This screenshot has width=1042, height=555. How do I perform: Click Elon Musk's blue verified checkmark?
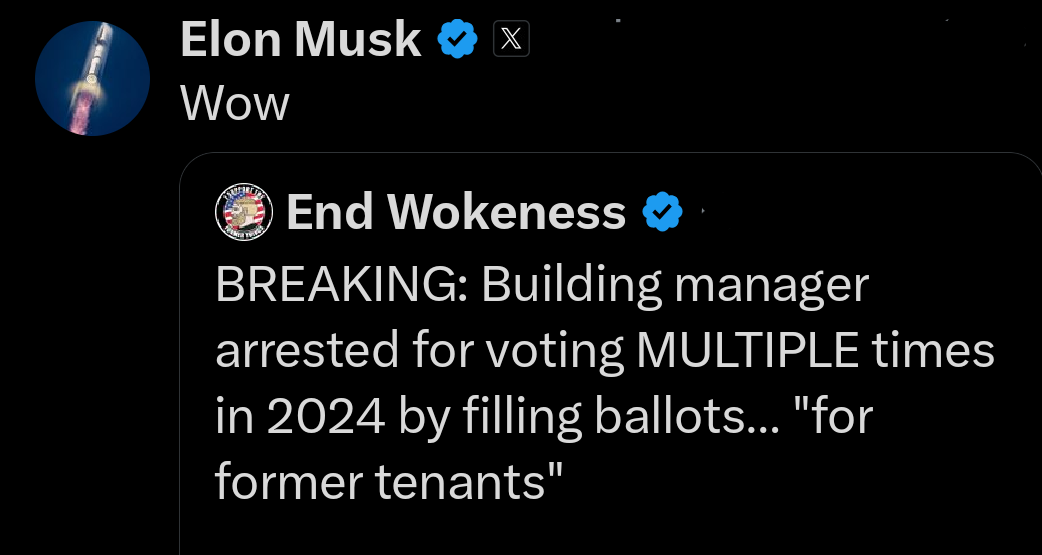click(x=458, y=40)
